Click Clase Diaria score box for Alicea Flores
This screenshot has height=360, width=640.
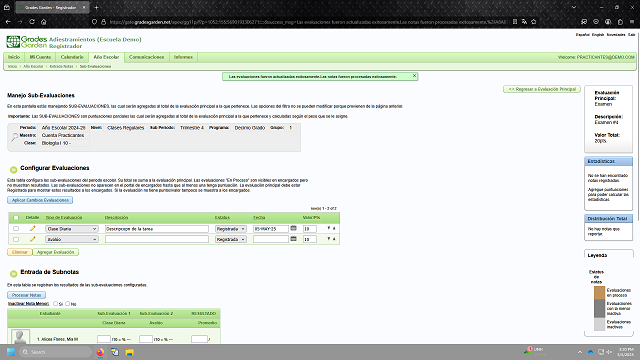pos(104,339)
